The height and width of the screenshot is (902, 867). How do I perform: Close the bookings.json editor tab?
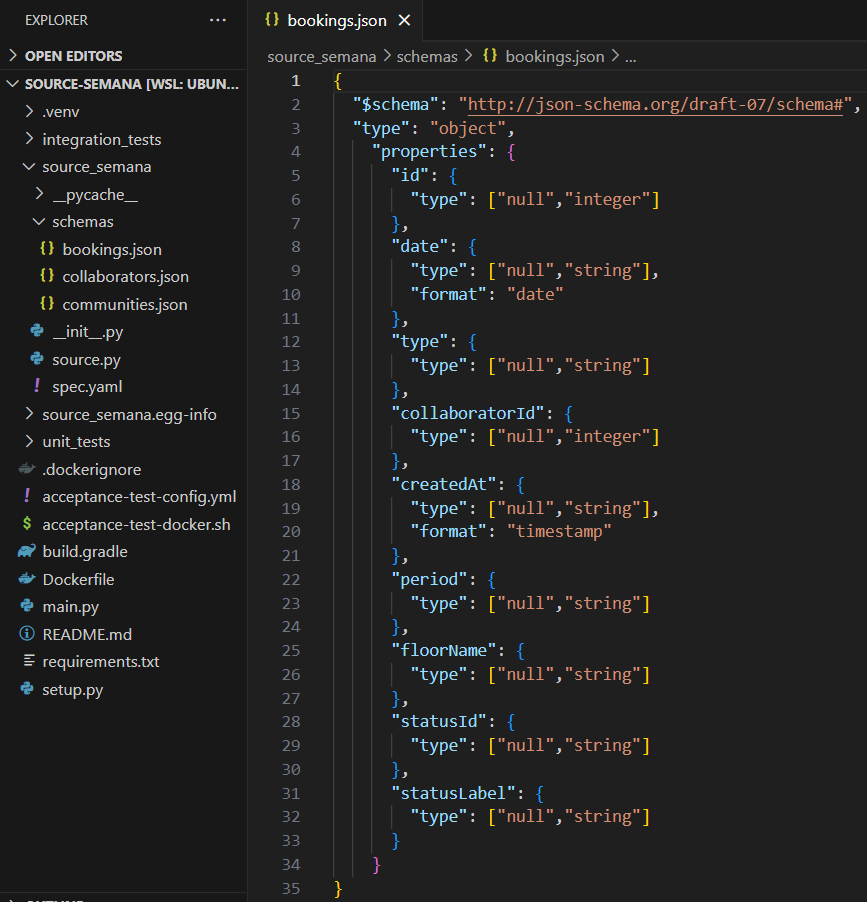[404, 20]
